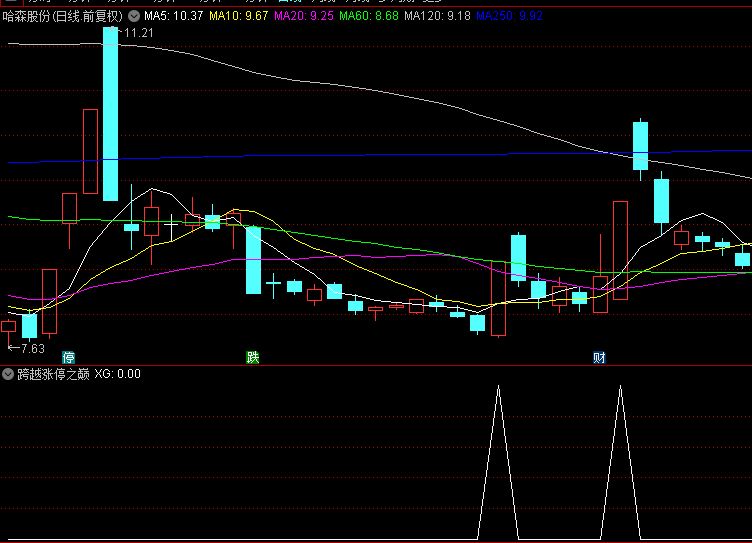Select the MA5: 10.37 label
752x543 pixels.
174,16
